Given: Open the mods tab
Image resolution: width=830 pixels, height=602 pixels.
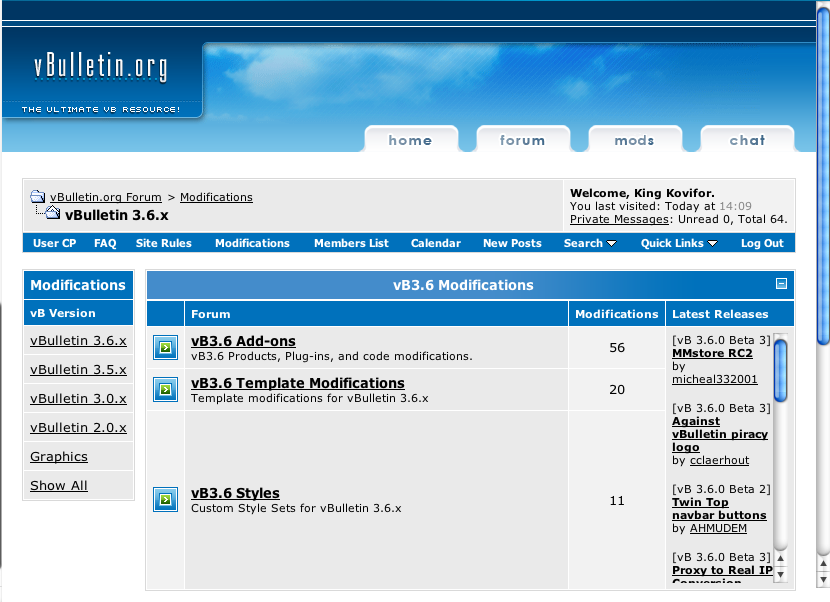Looking at the screenshot, I should 634,141.
